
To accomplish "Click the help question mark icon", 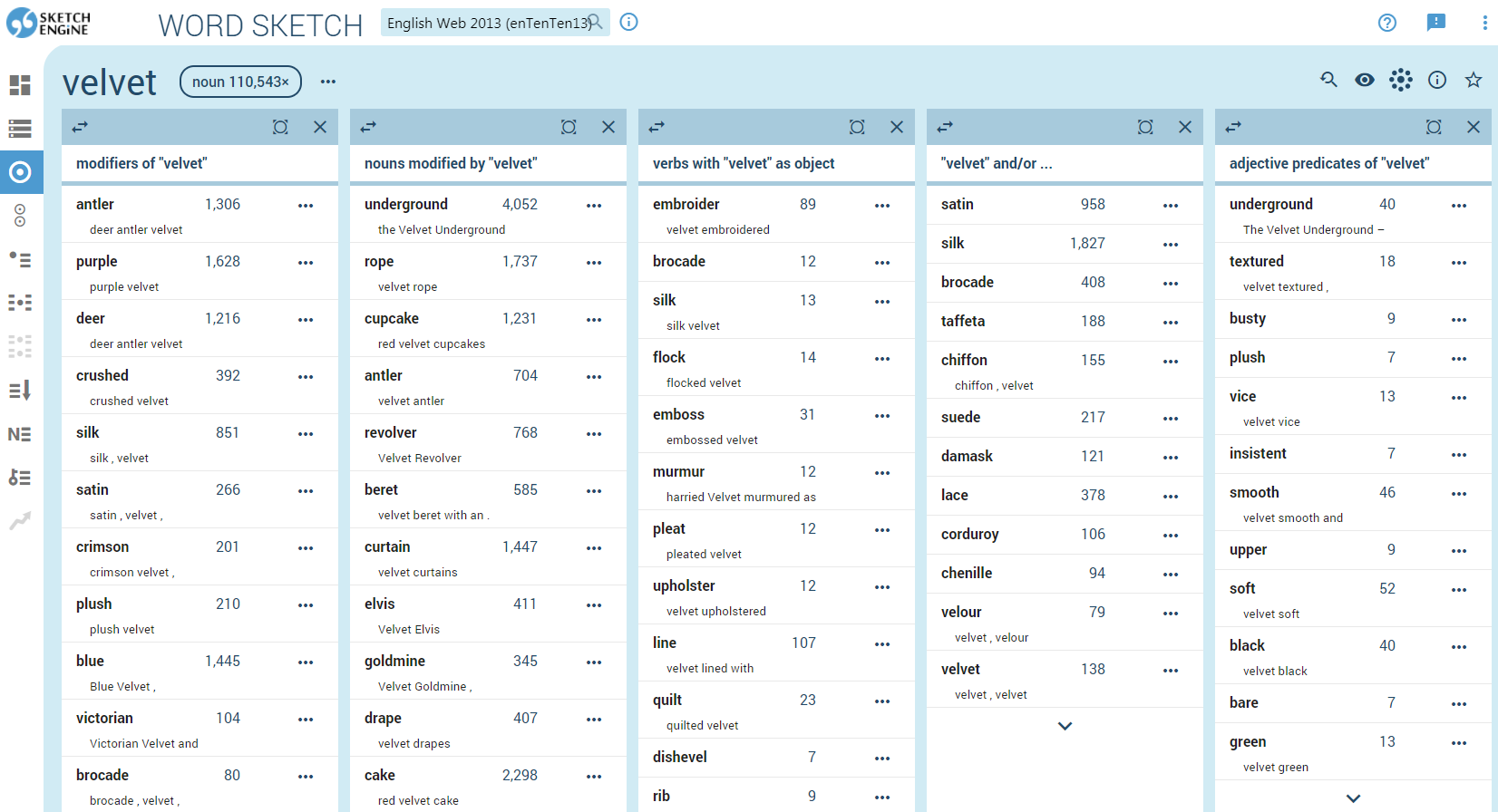I will tap(1387, 23).
